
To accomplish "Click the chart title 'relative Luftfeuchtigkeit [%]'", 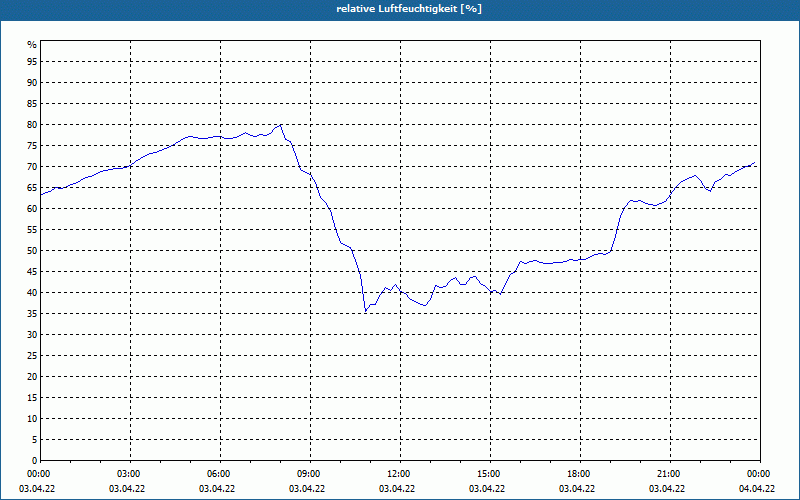I will pos(409,9).
